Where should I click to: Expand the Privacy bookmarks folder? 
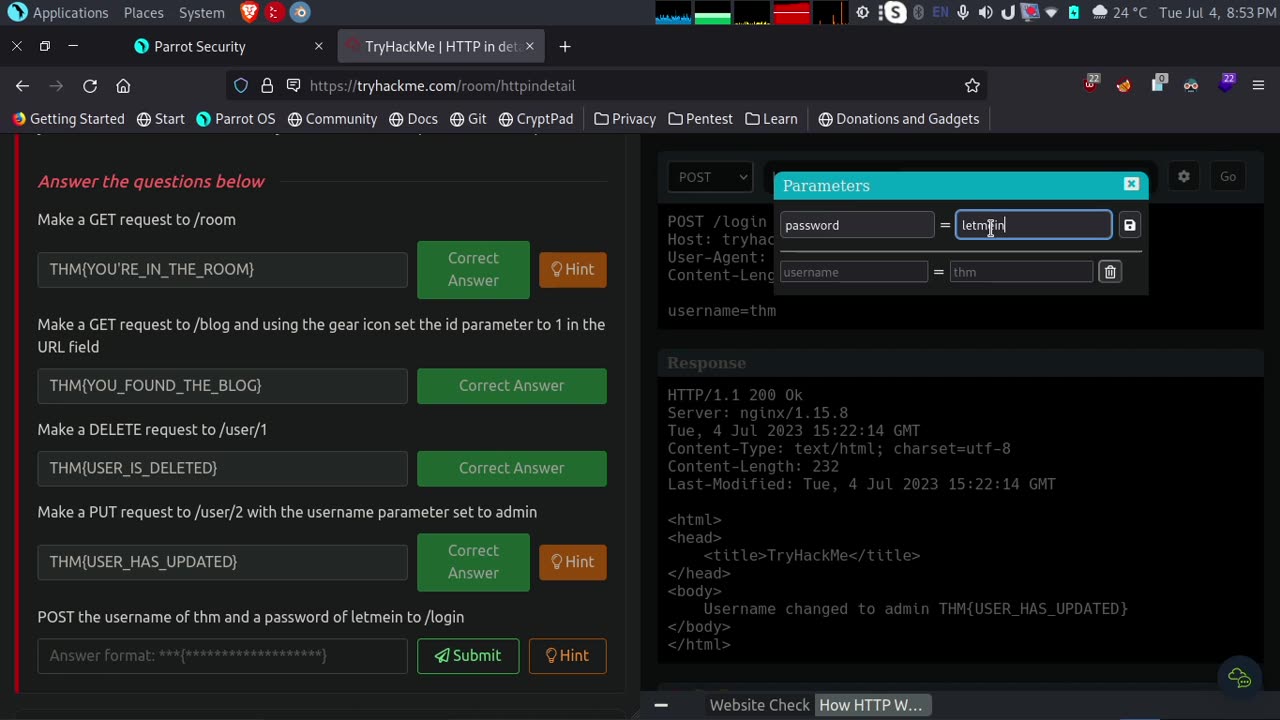tap(625, 119)
